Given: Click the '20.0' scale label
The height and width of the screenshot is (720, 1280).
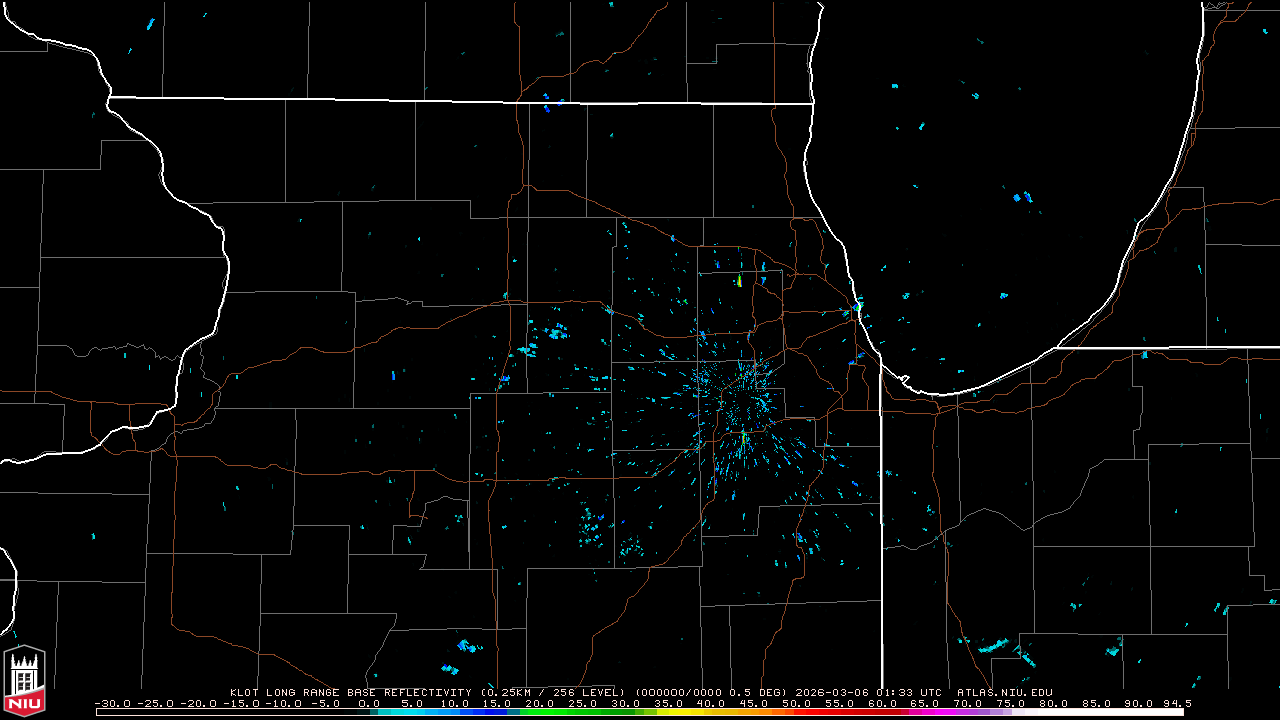Looking at the screenshot, I should coord(540,703).
